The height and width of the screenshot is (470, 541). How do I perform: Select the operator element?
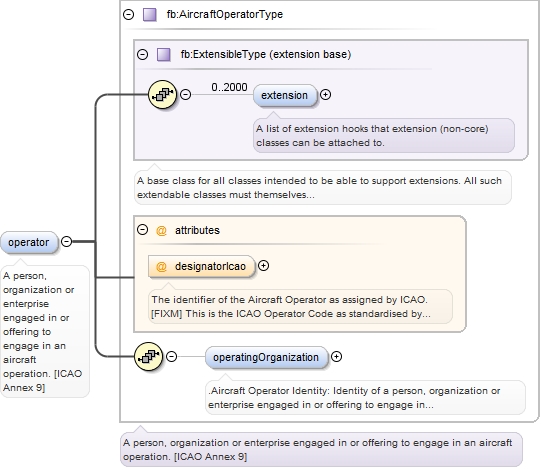(29, 243)
